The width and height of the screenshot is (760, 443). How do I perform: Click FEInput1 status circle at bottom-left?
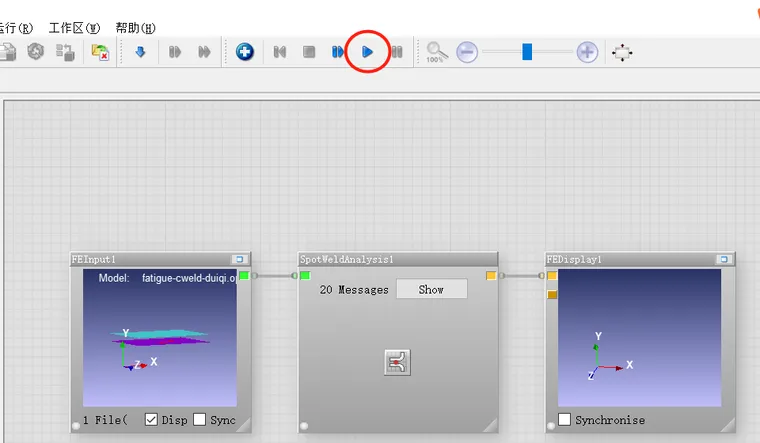pyautogui.click(x=76, y=426)
